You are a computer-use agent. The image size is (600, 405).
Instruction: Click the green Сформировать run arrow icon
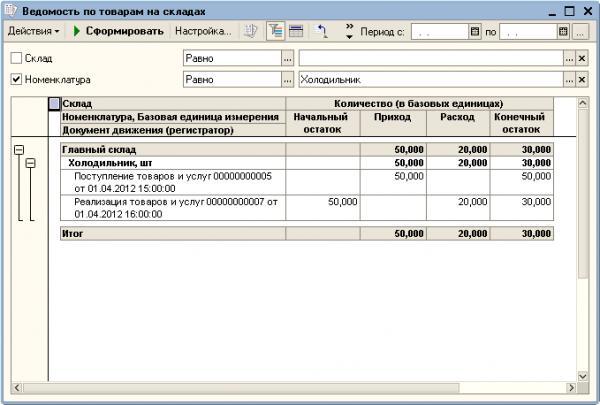77,31
